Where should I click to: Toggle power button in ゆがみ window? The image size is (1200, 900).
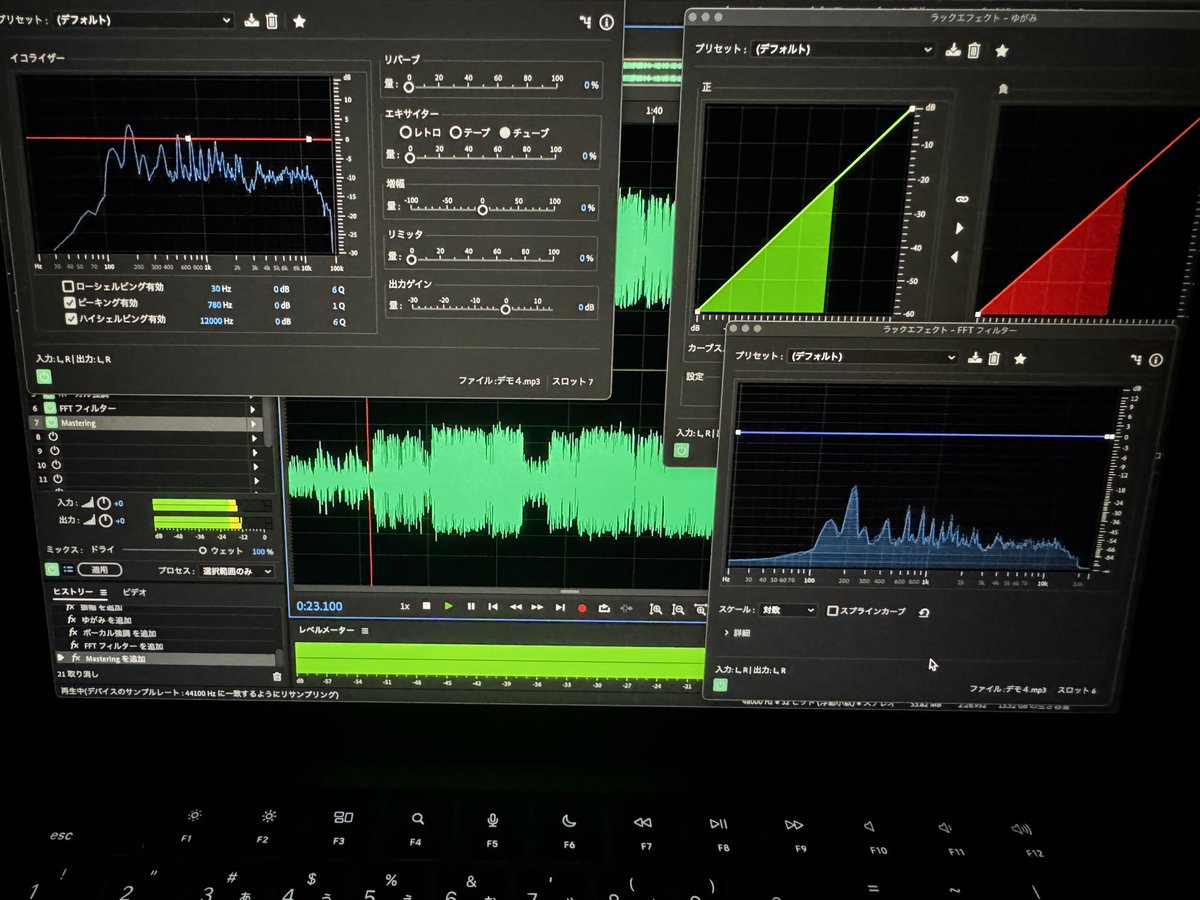click(681, 451)
